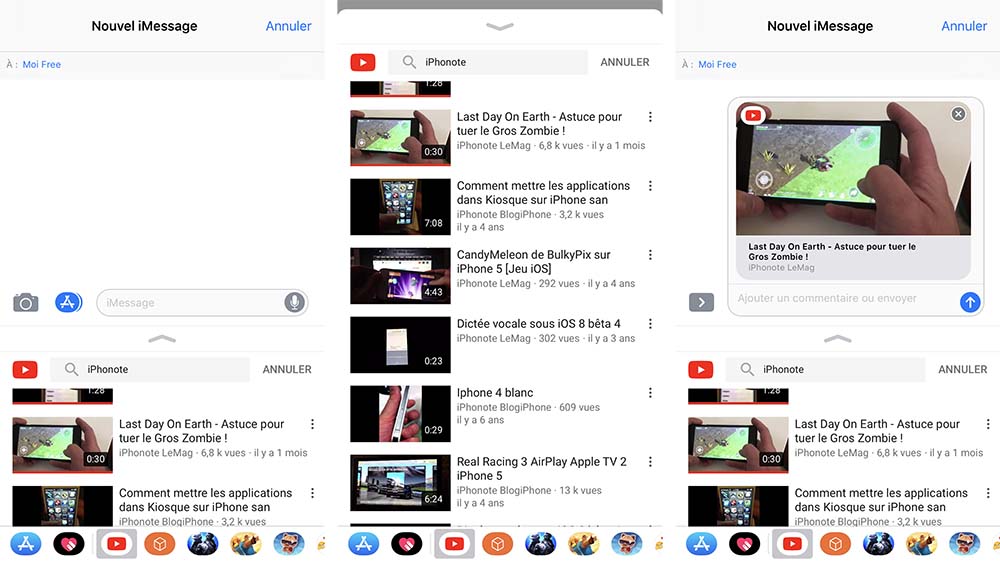The image size is (1000, 561).
Task: Collapse the YouTube drawer in middle panel
Action: [x=499, y=26]
